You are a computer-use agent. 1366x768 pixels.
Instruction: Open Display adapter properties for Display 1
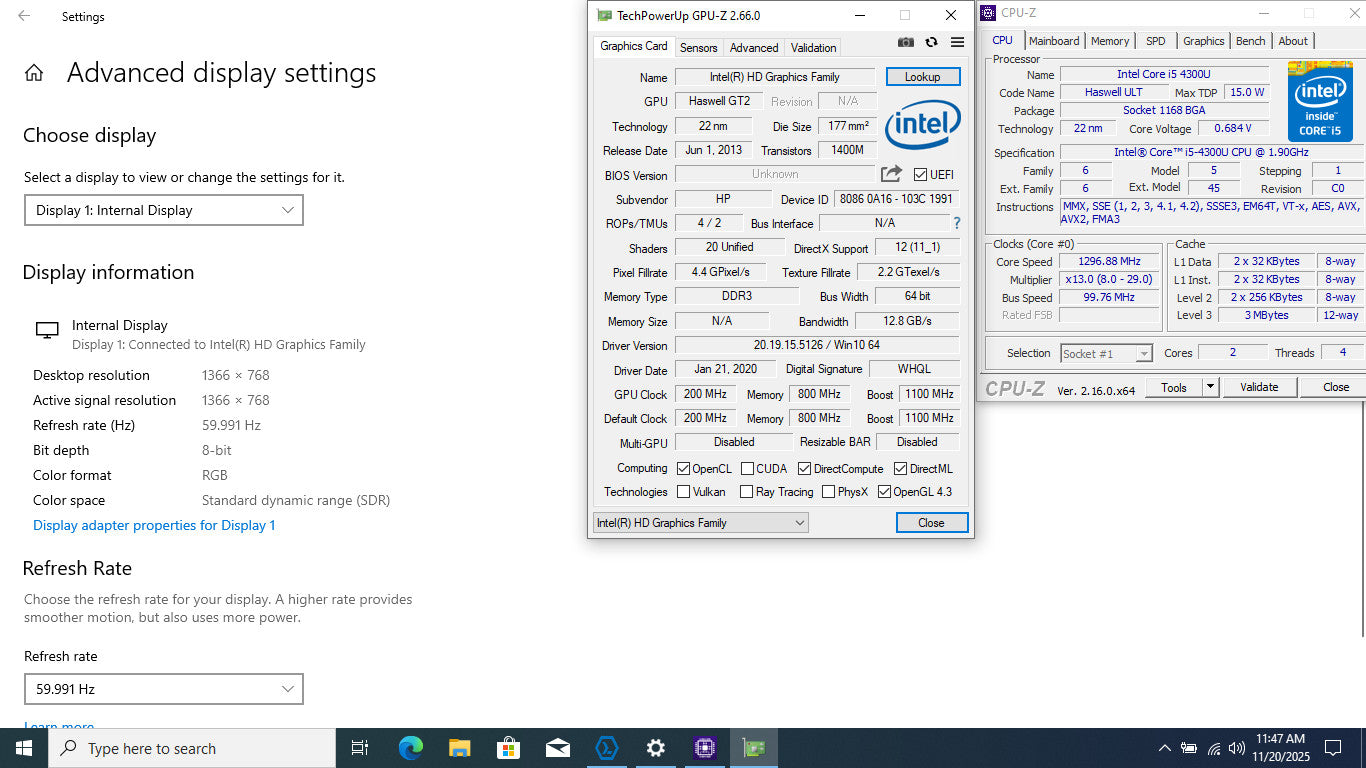click(x=154, y=525)
